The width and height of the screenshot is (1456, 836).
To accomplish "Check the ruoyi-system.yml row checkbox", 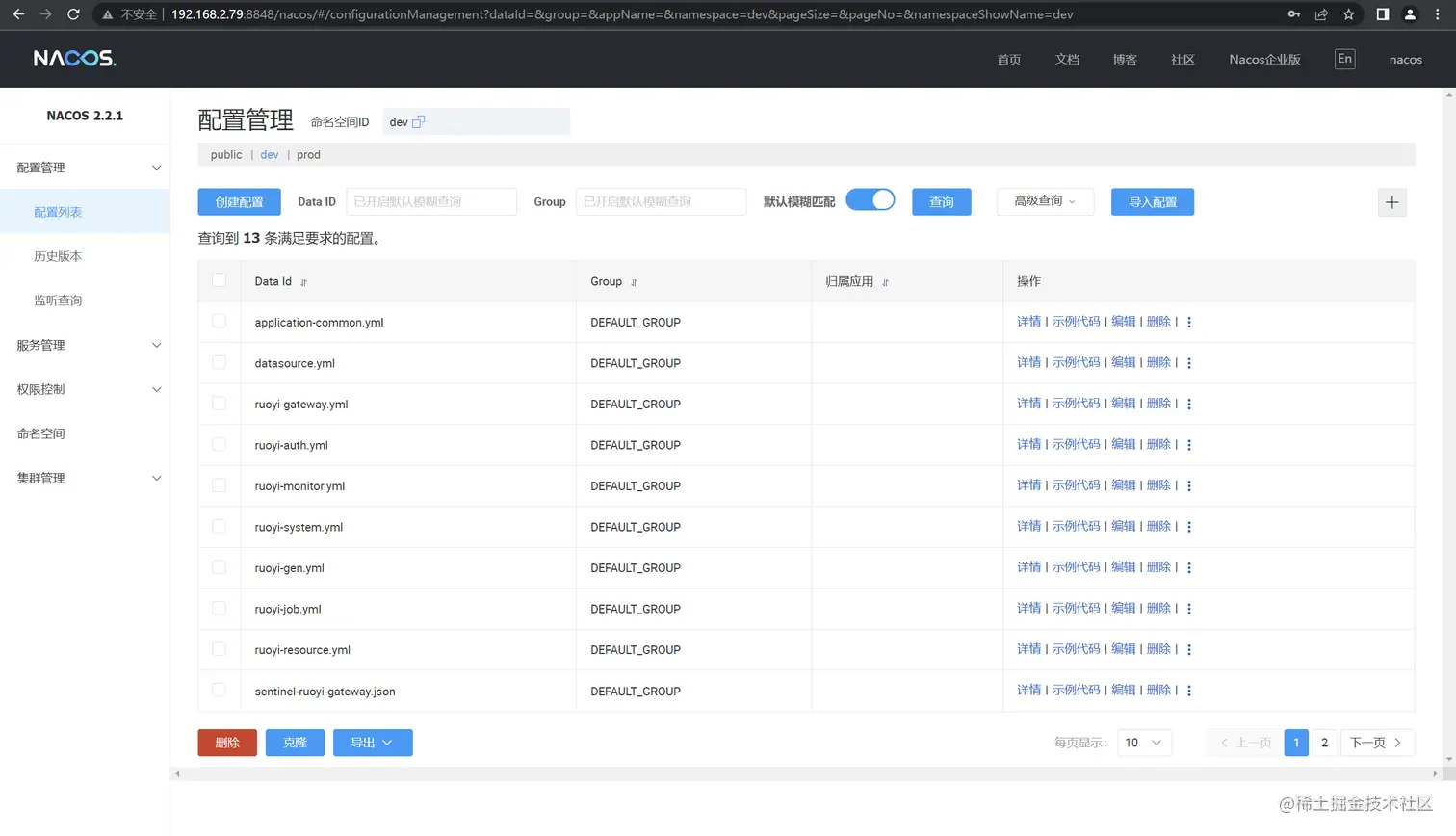I will tap(219, 526).
